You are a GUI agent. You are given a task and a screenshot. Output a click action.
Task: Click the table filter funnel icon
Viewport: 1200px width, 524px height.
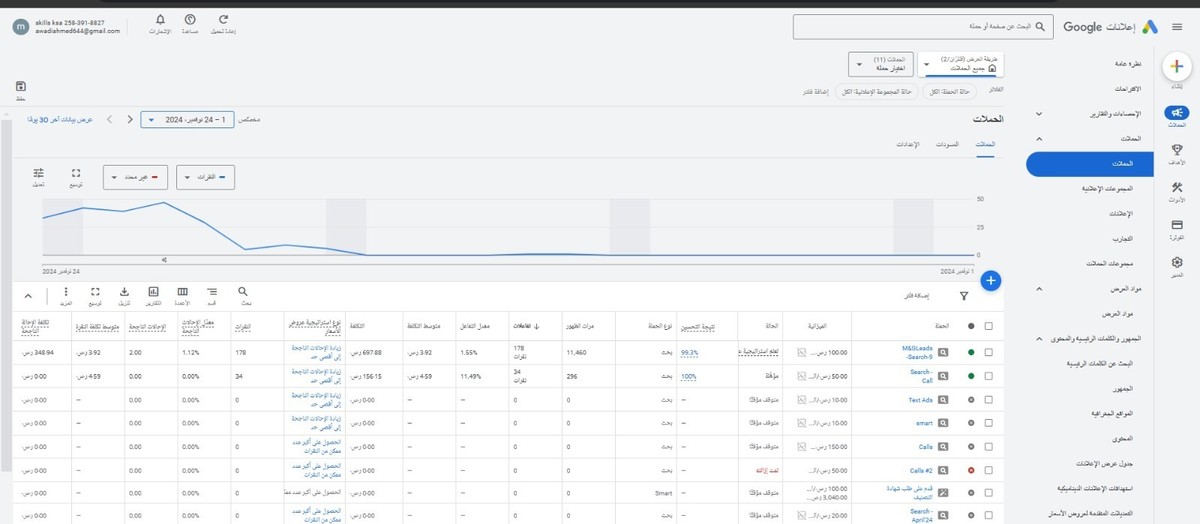(963, 296)
